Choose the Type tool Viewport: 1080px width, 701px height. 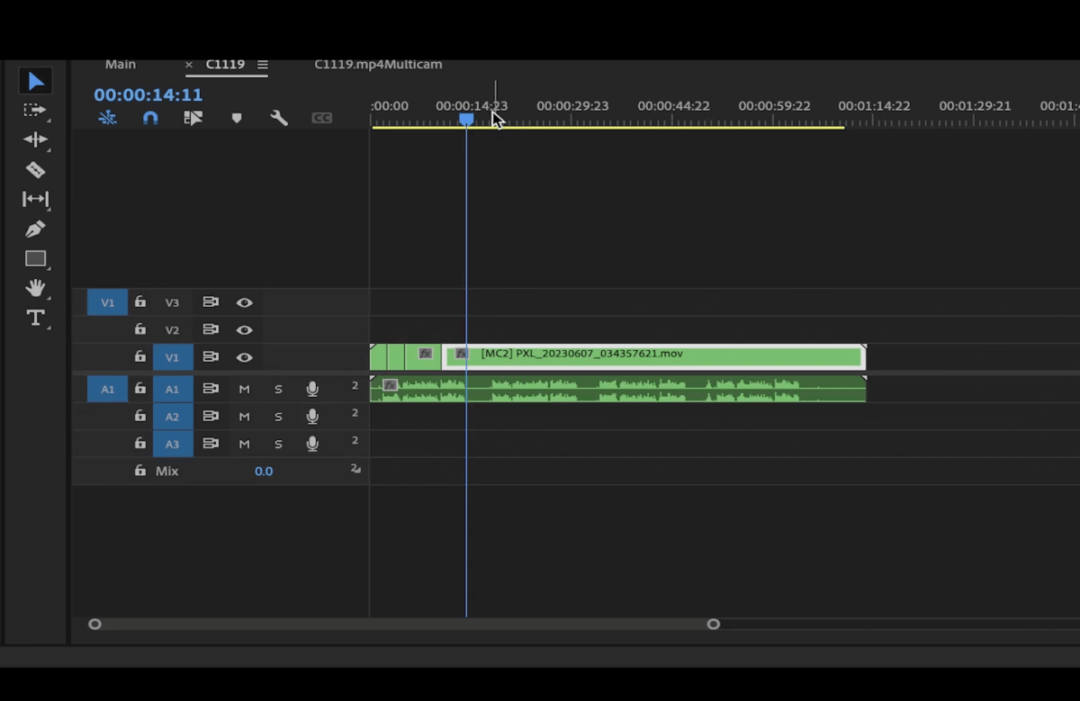point(34,318)
